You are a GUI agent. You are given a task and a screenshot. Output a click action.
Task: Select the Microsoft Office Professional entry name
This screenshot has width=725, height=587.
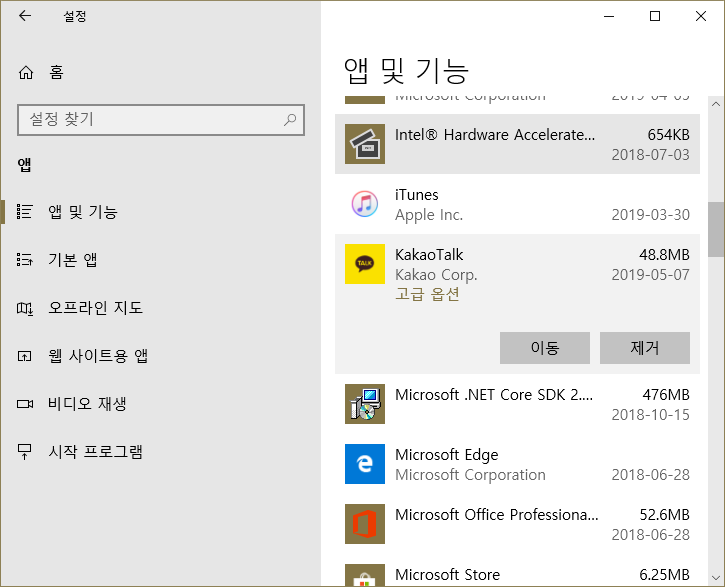[x=497, y=515]
